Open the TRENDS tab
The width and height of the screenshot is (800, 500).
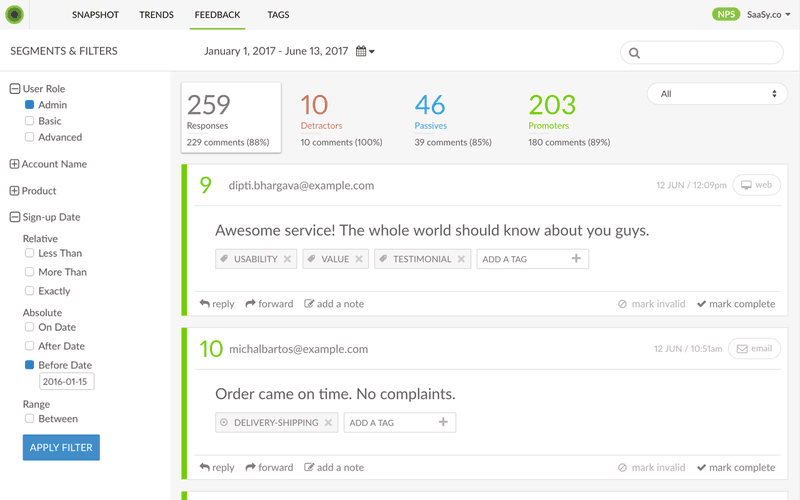tap(157, 15)
